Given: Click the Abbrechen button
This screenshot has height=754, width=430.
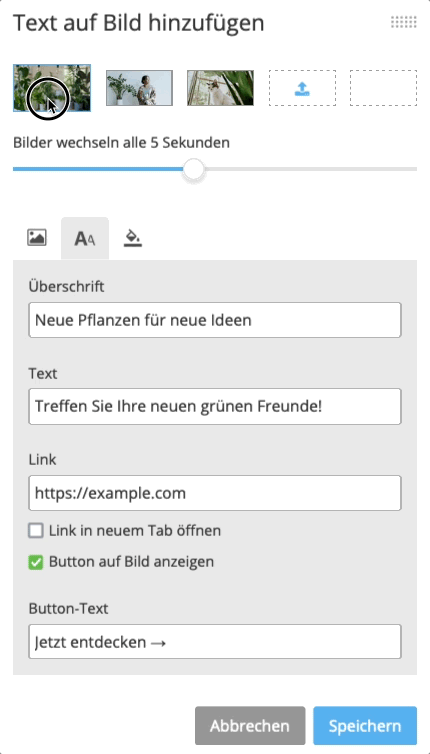Looking at the screenshot, I should click(250, 726).
